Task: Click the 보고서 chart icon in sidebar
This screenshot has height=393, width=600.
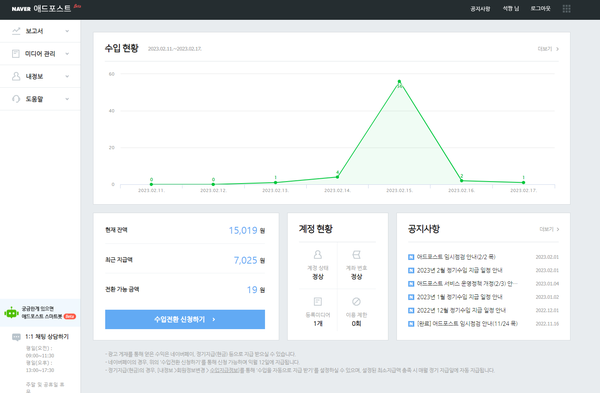Action: click(16, 31)
